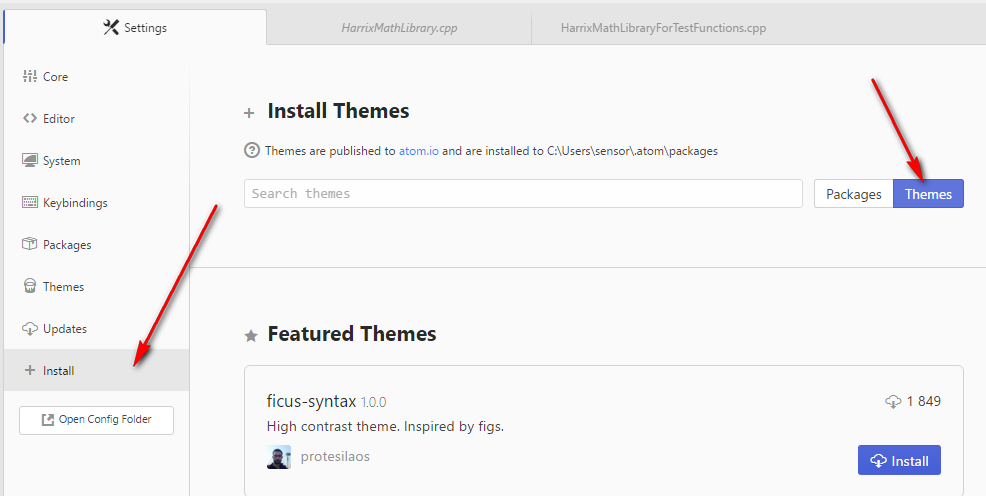
Task: Focus the Search themes input field
Action: [x=523, y=194]
